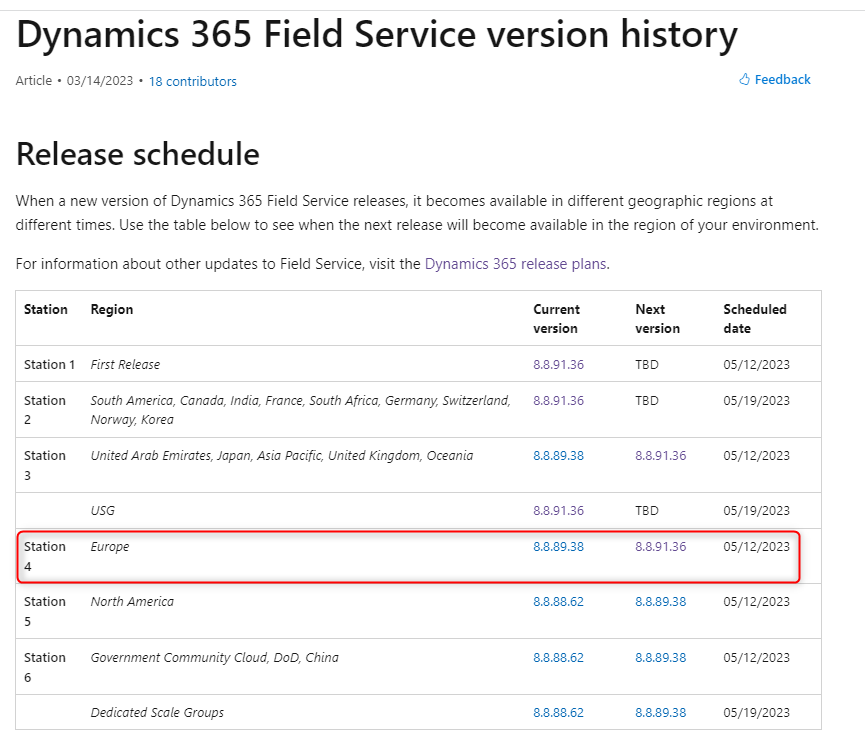Click the Dedicated Scale Groups region cell

(157, 713)
